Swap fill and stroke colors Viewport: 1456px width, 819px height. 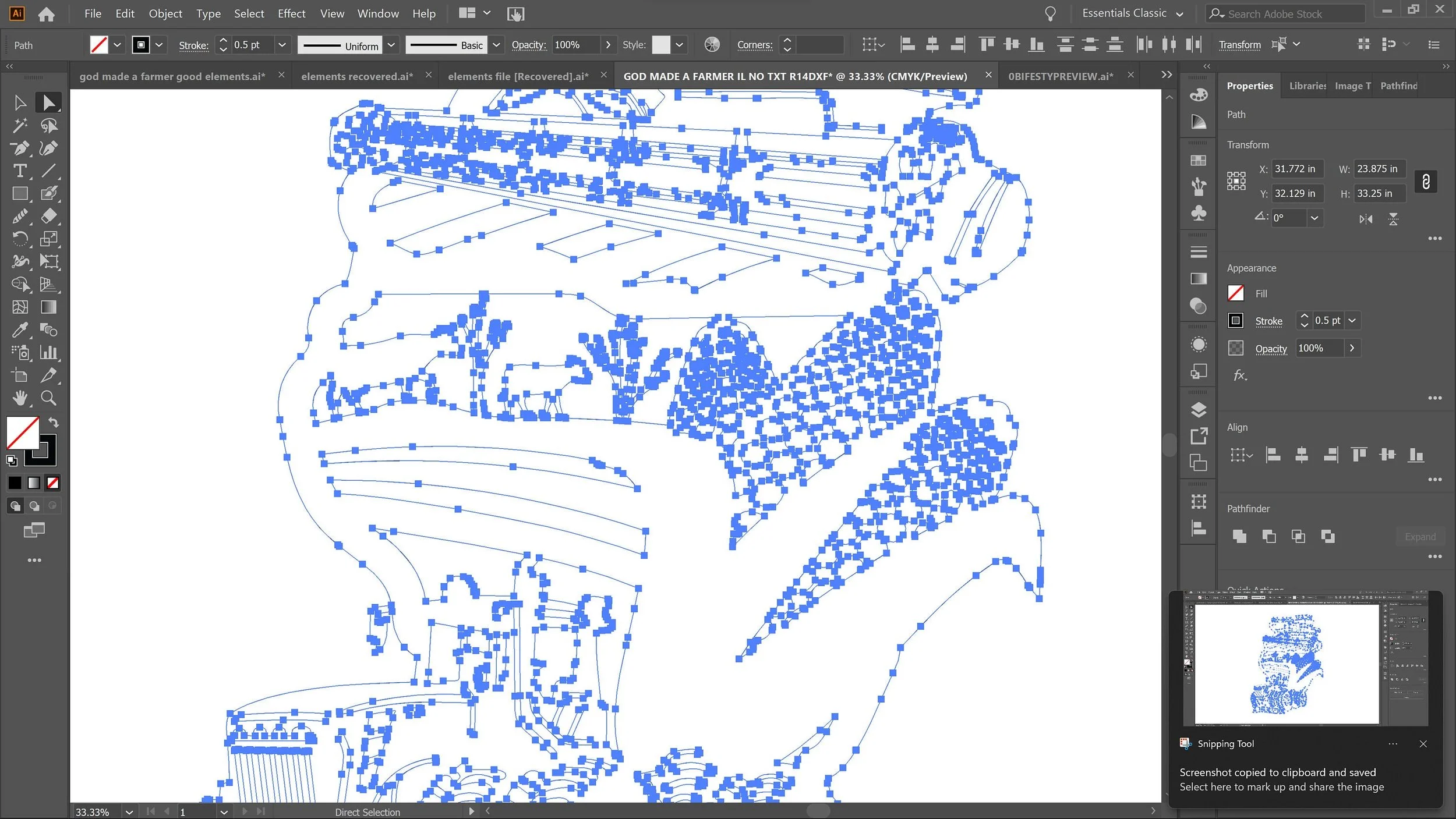(54, 422)
